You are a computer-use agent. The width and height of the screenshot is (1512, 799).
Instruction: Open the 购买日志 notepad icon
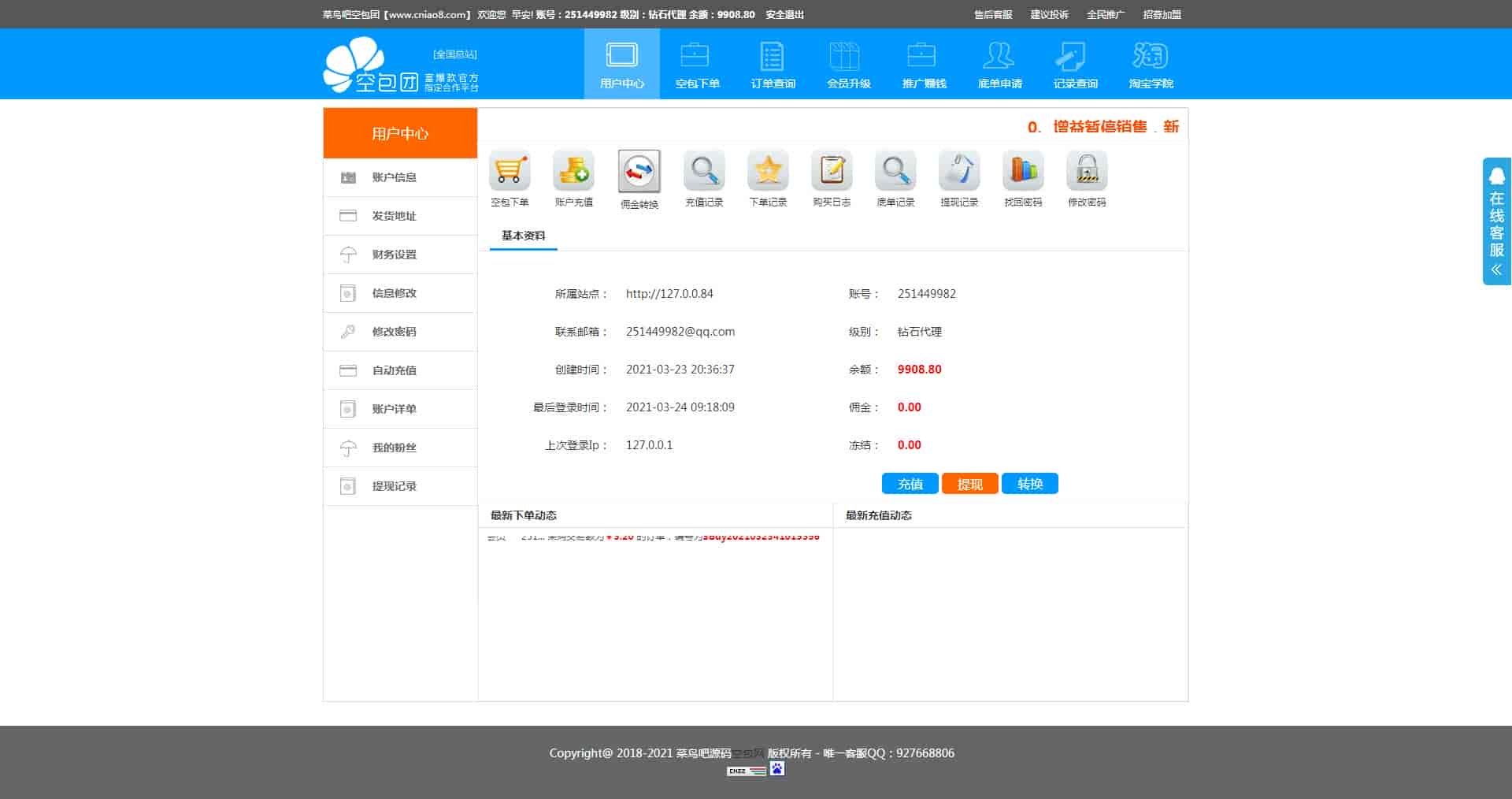pos(832,171)
